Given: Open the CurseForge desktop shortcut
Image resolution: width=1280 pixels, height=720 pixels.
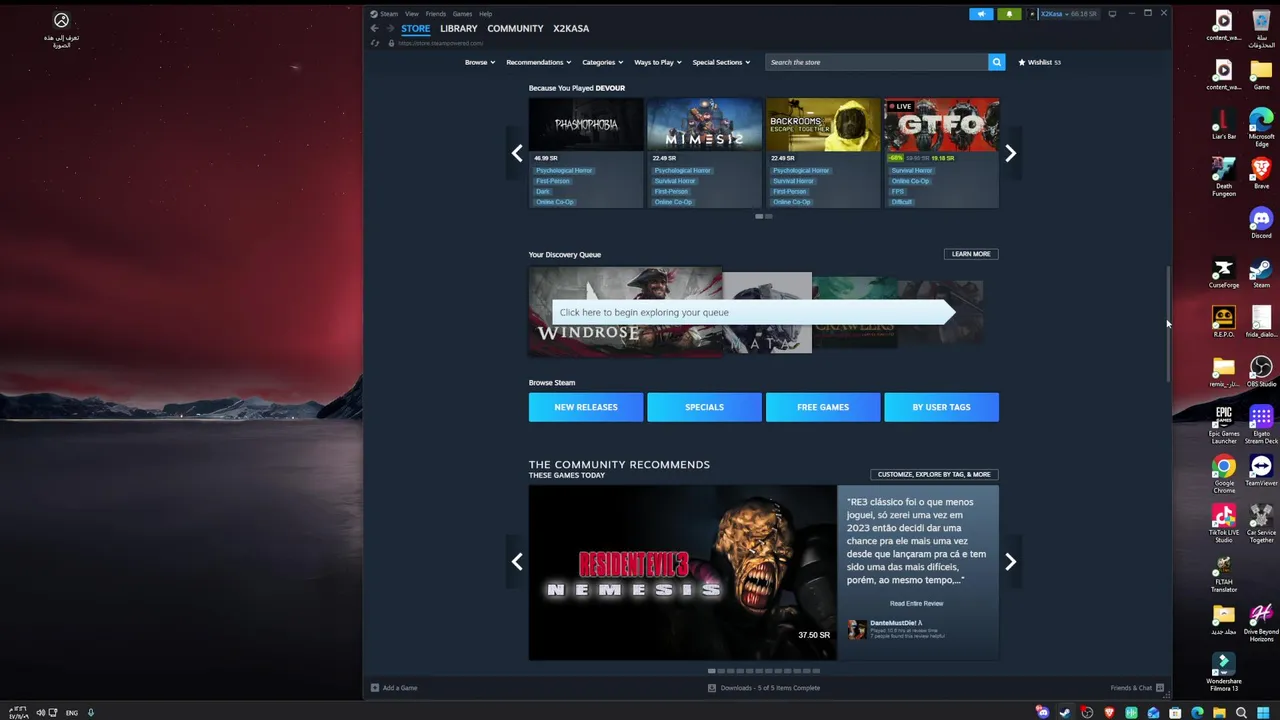Looking at the screenshot, I should click(1224, 273).
